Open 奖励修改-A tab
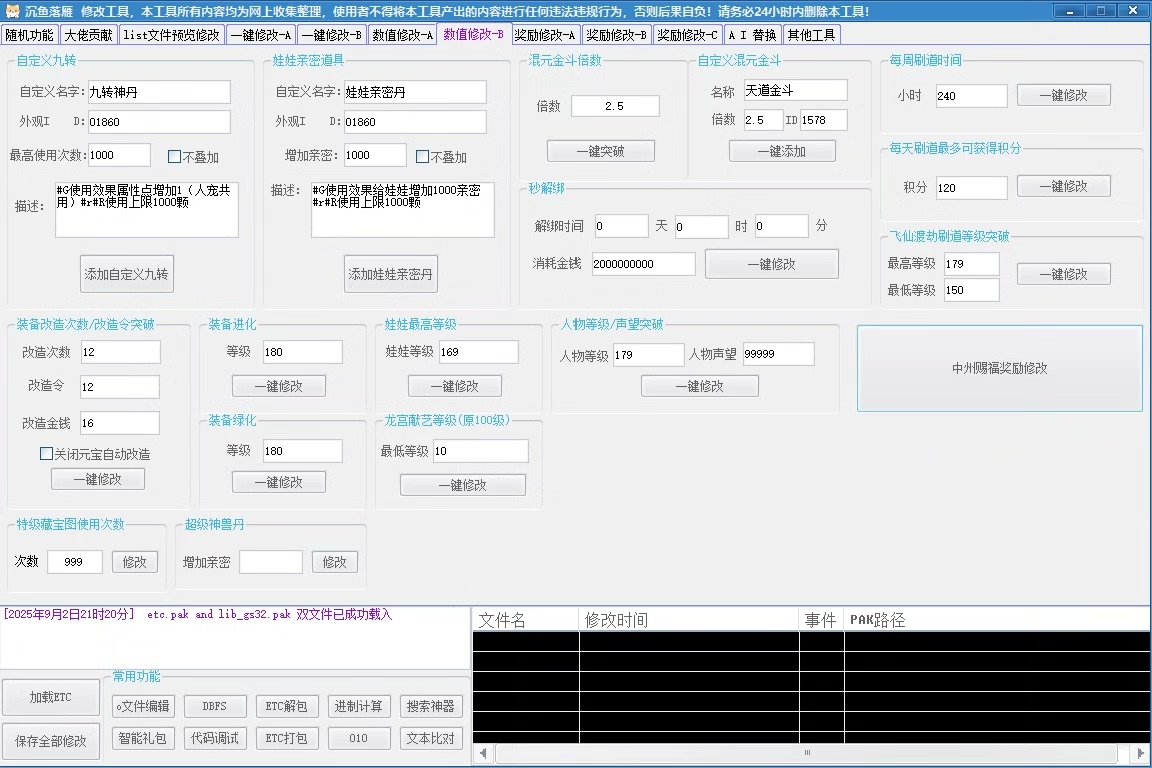The width and height of the screenshot is (1152, 768). coord(544,35)
